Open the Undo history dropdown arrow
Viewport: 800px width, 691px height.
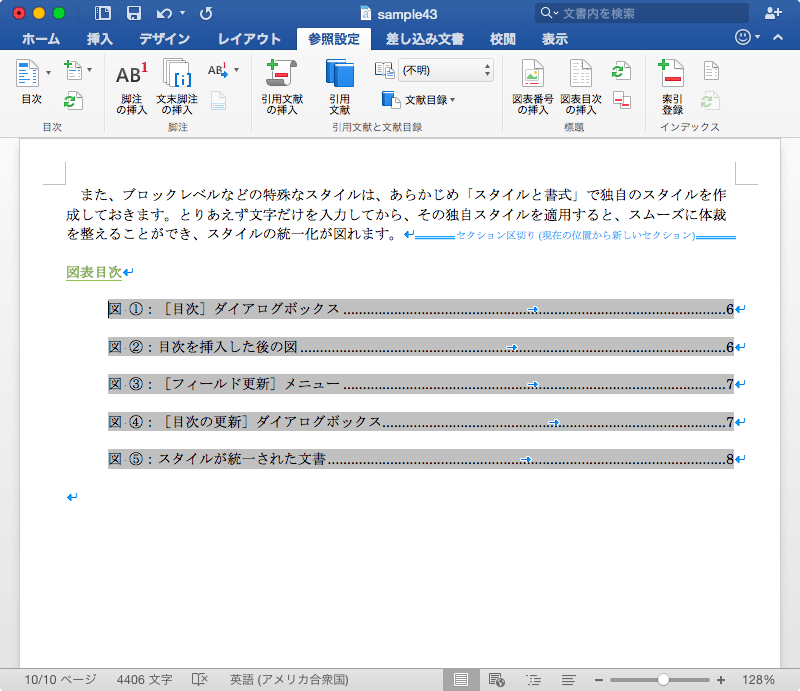[x=182, y=13]
